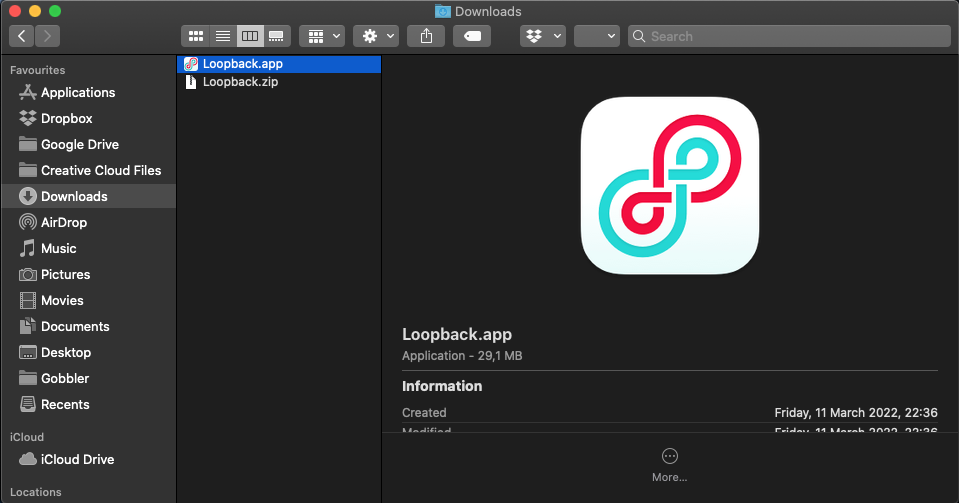This screenshot has width=959, height=503.
Task: Open Creative Cloud Files in sidebar
Action: [89, 170]
